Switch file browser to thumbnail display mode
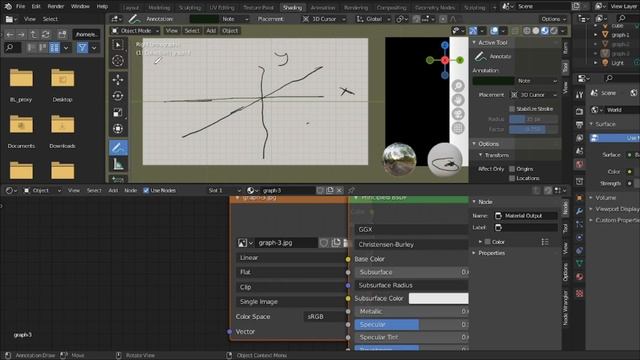 54,48
